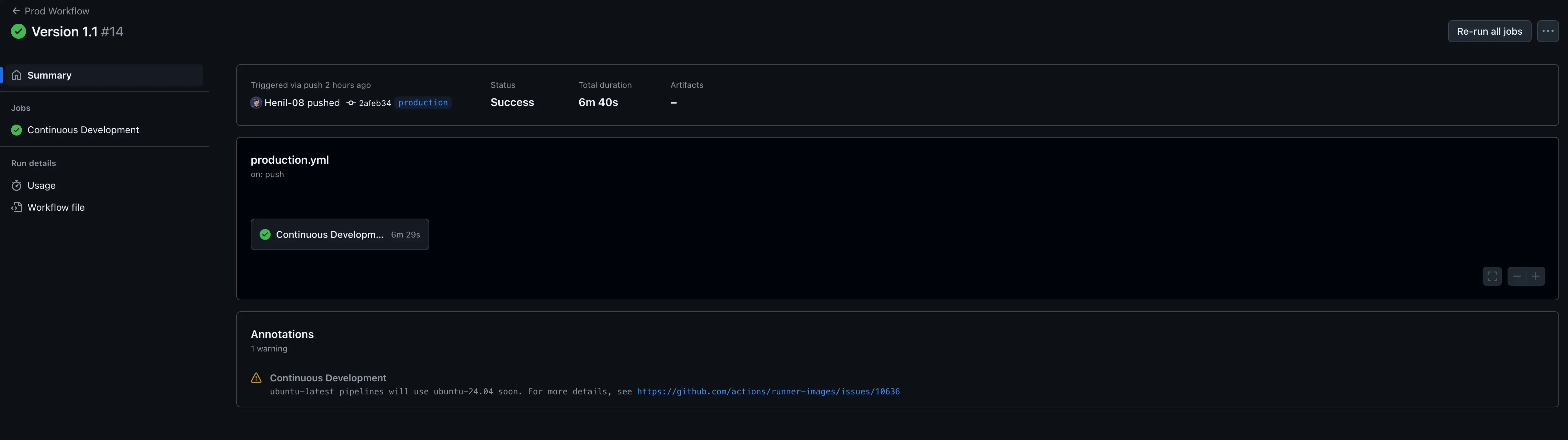Click Re-run all jobs button

point(1489,32)
